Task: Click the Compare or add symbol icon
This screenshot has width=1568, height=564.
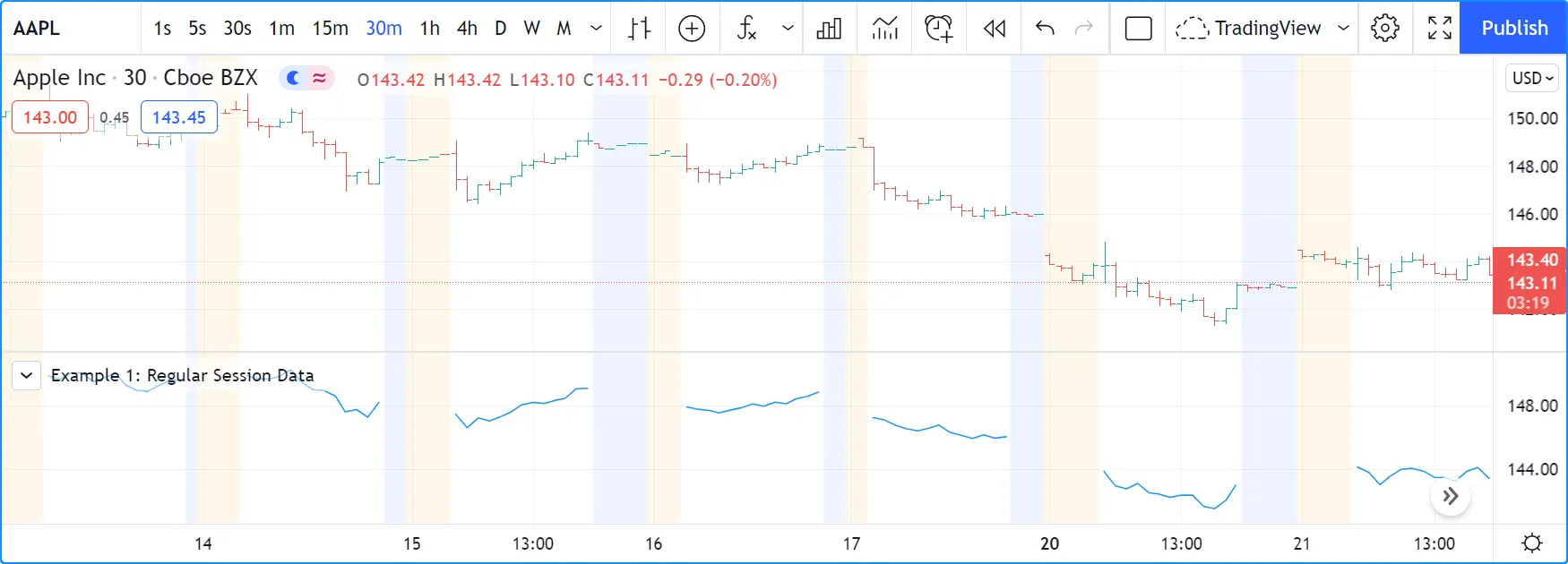Action: 692,29
